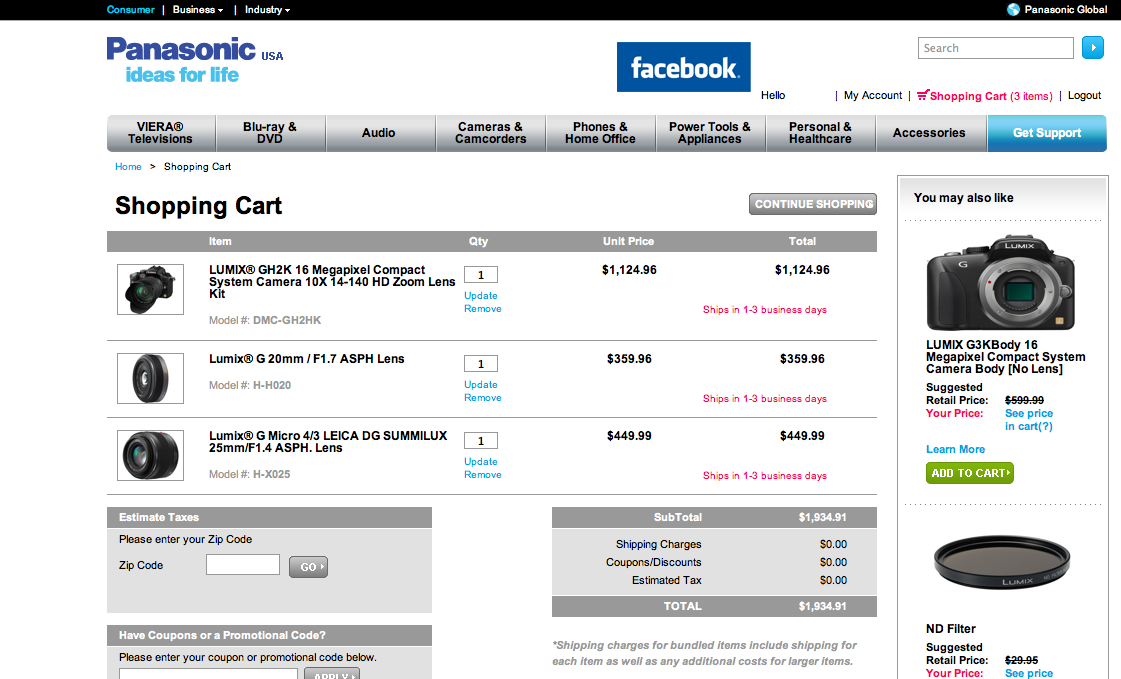Click Update for the SUMMILUX 25mm lens

point(480,462)
